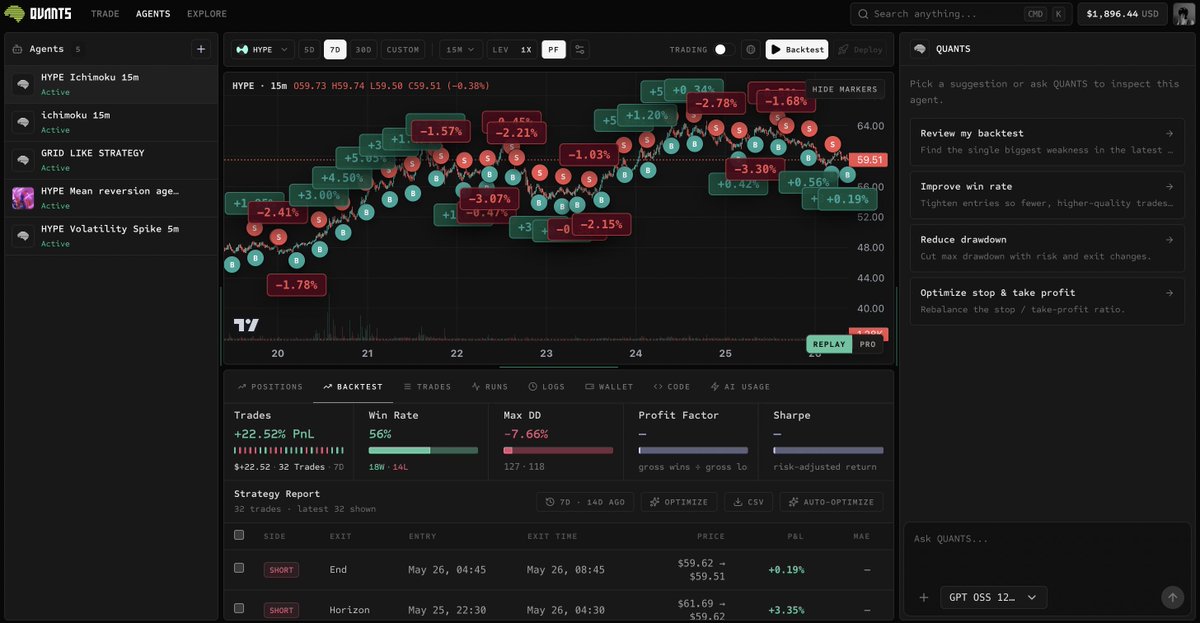Select the CUSTOM range
Image resolution: width=1200 pixels, height=623 pixels.
pyautogui.click(x=403, y=49)
